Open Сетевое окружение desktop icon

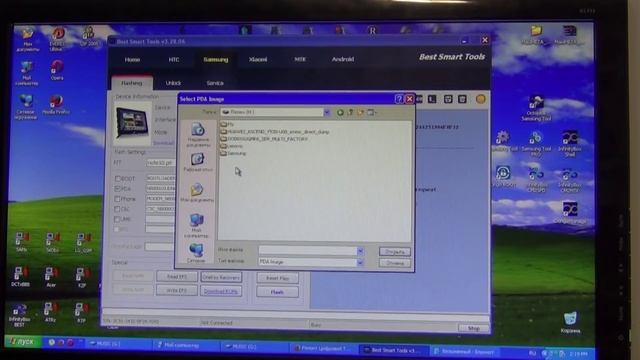click(x=26, y=107)
